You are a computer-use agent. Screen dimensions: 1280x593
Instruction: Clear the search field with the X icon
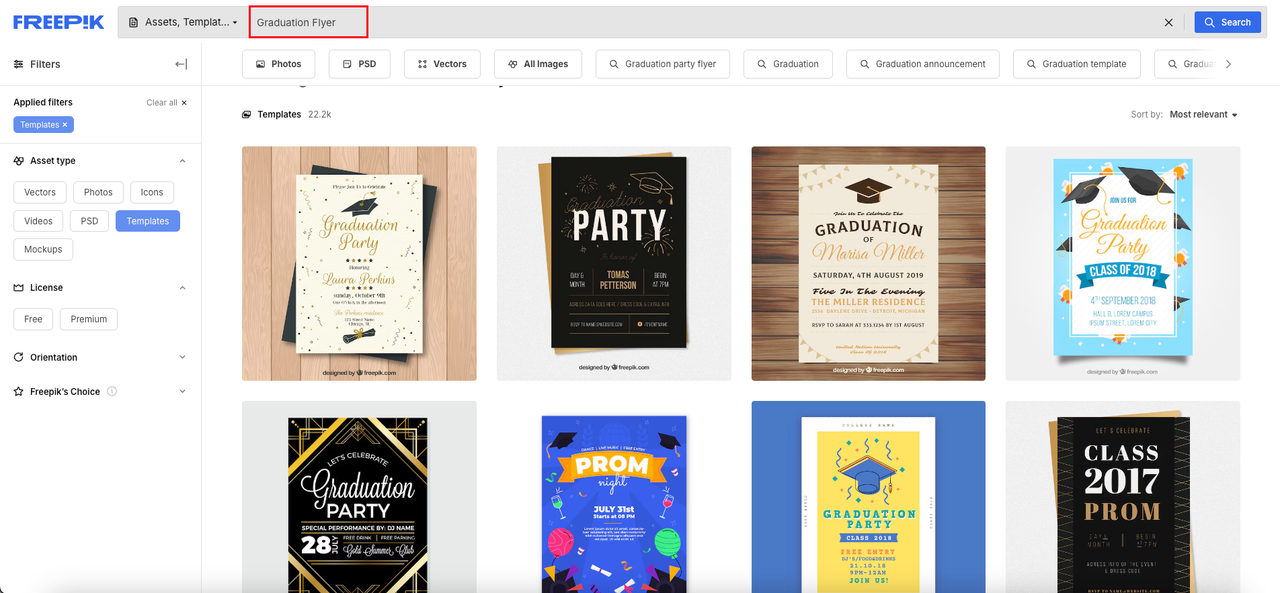click(1169, 22)
